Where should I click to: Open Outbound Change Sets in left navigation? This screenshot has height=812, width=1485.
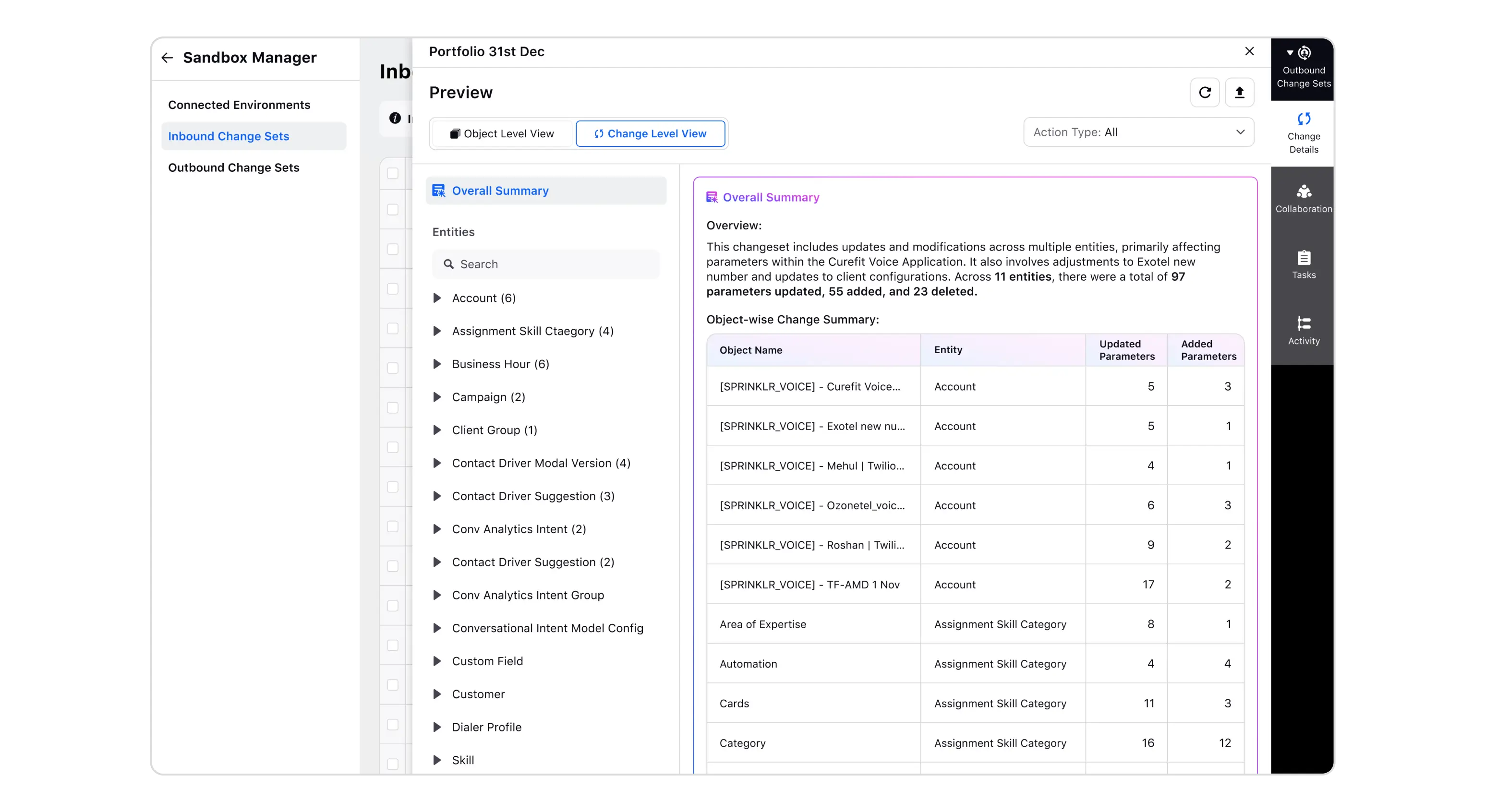233,167
